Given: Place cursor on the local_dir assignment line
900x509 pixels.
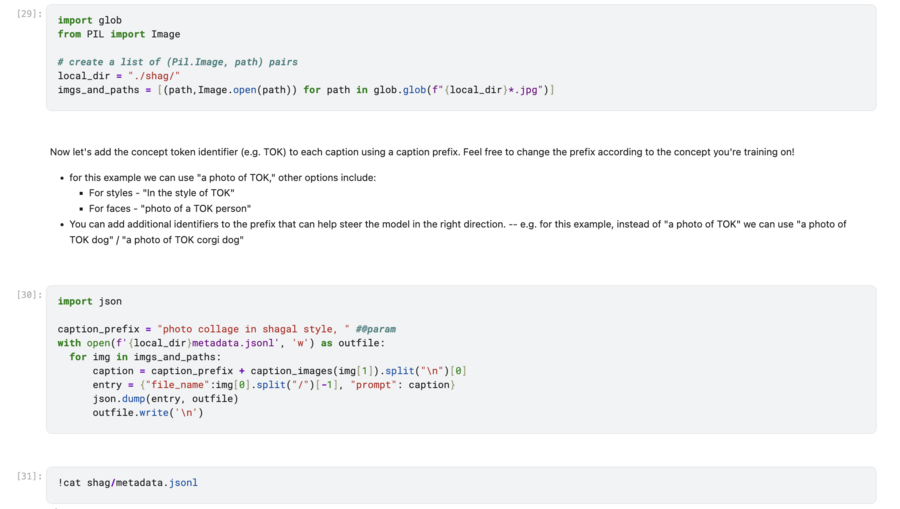Looking at the screenshot, I should [x=118, y=76].
